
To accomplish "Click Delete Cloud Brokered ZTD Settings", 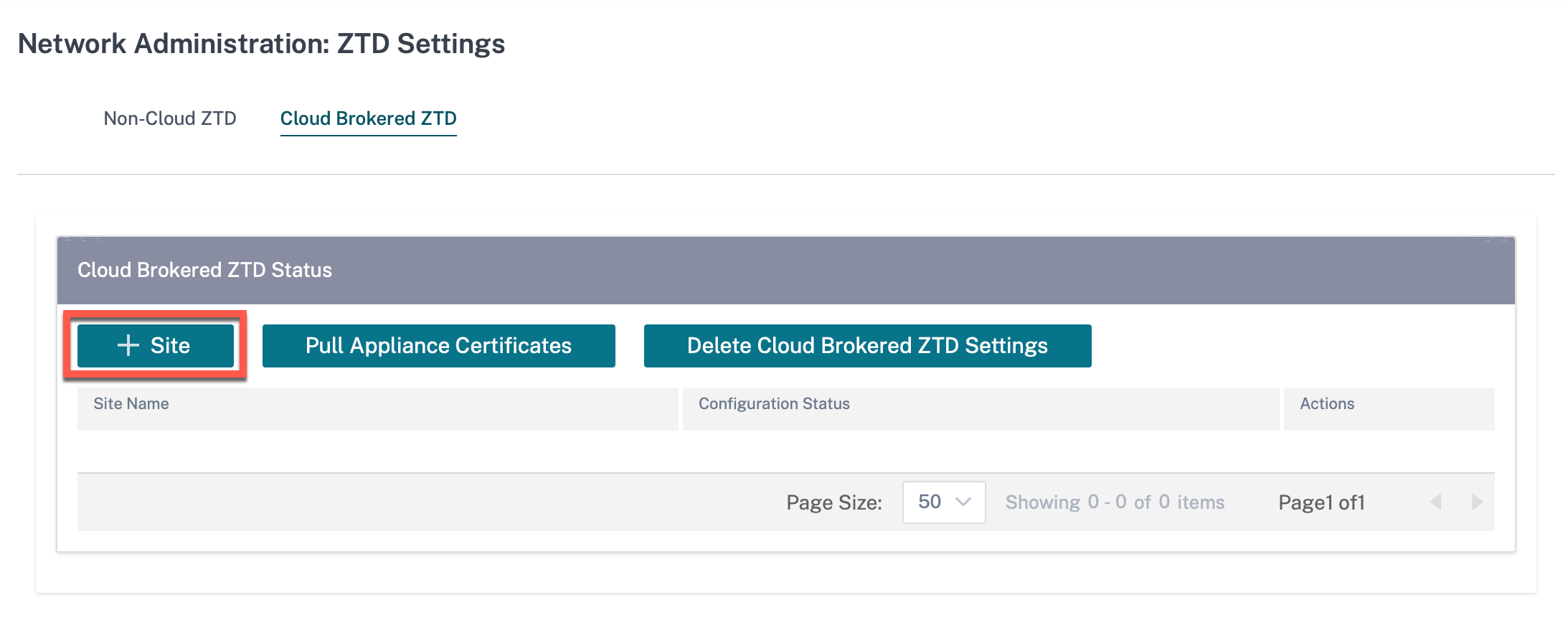I will click(x=867, y=346).
